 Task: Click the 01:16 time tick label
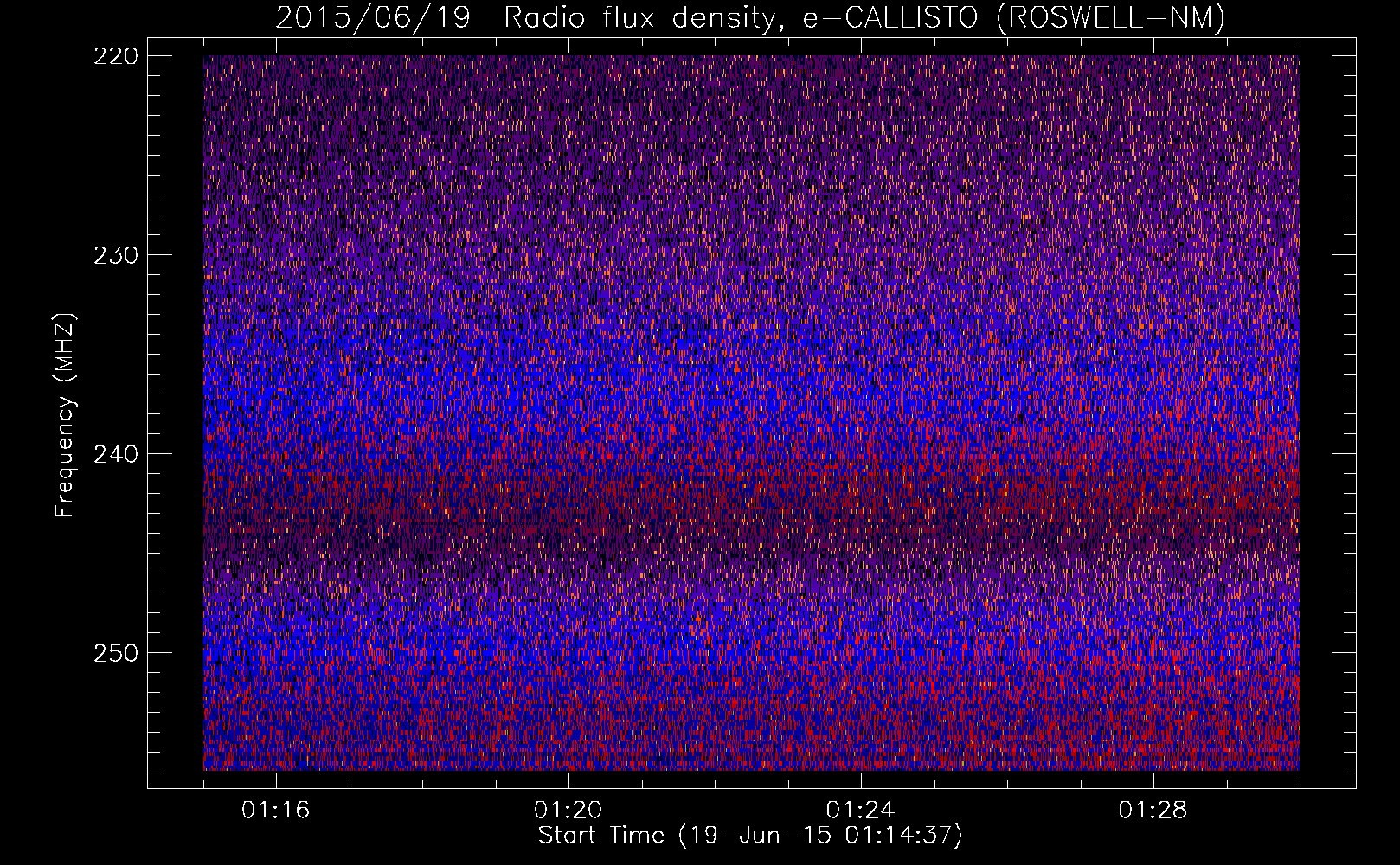tap(276, 811)
